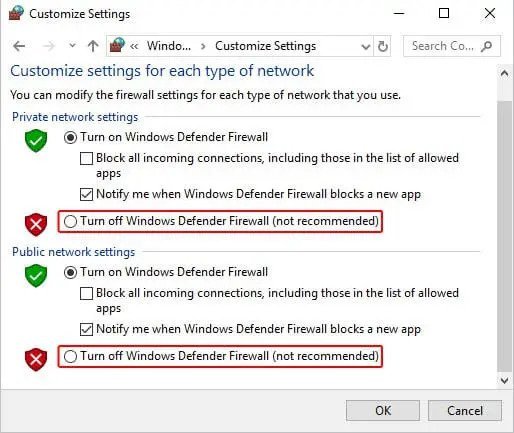Screen dimensions: 514x433
Task: Click the Customize Settings breadcrumb item
Action: 265,46
